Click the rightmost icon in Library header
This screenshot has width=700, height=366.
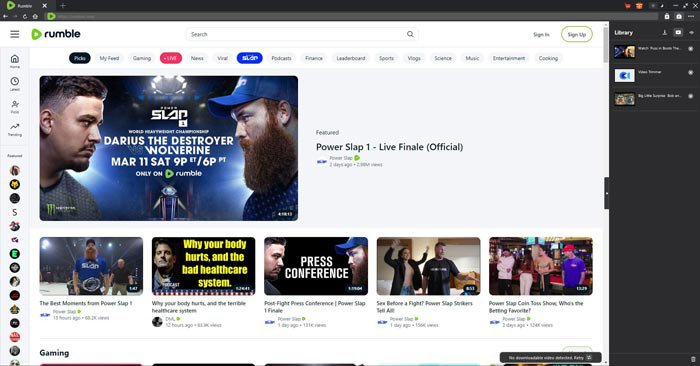tap(692, 33)
